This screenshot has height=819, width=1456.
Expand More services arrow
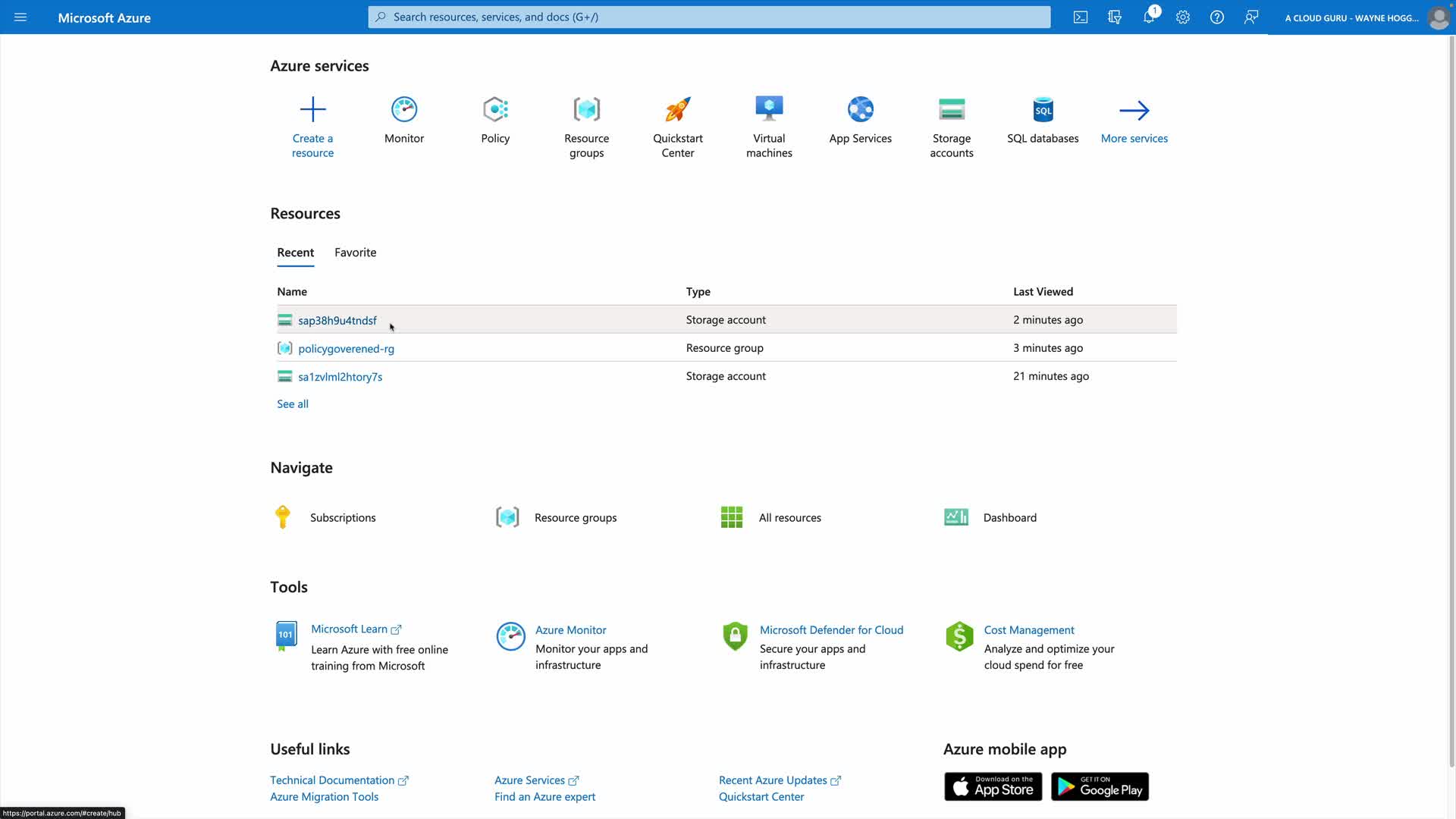click(1134, 111)
